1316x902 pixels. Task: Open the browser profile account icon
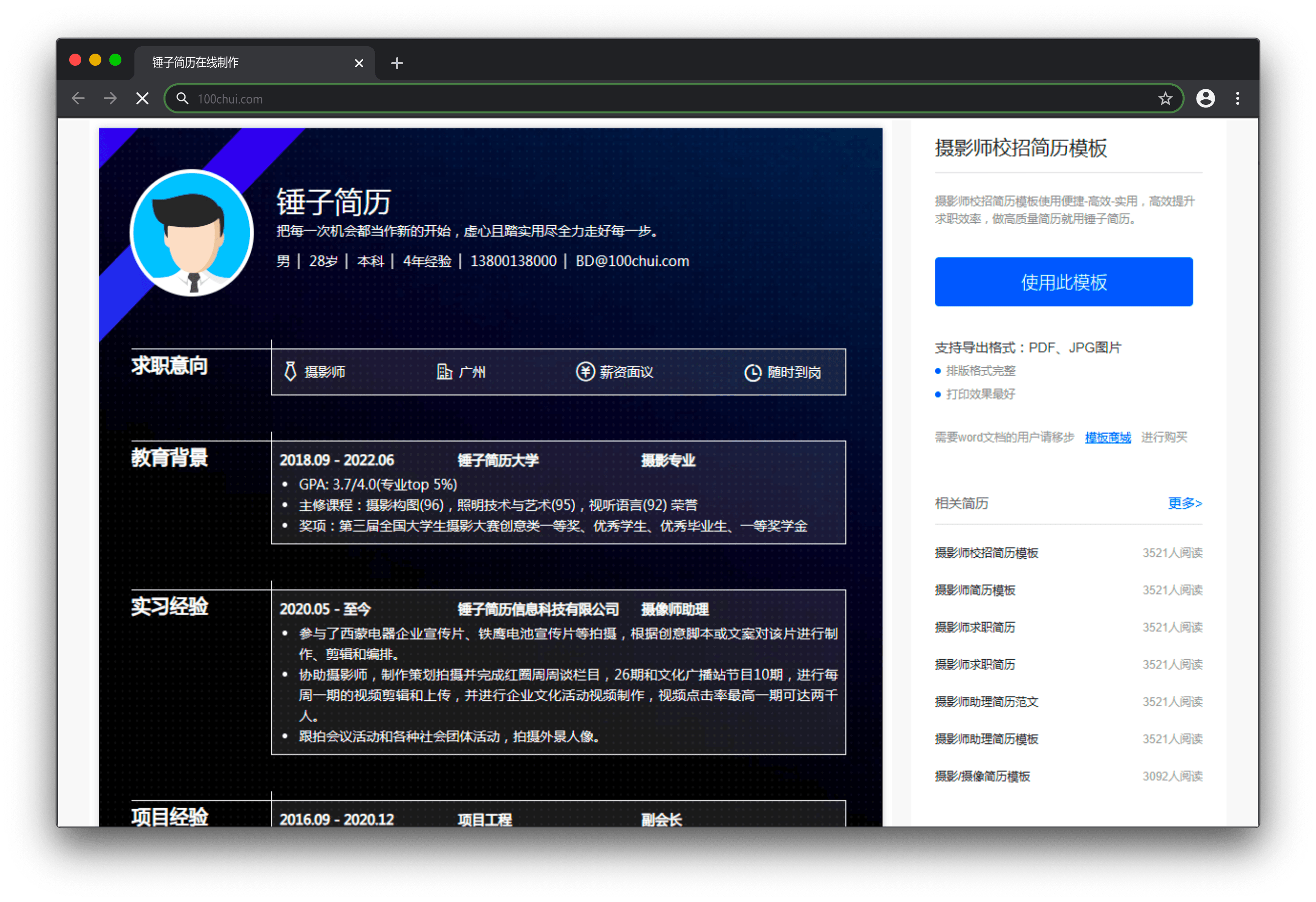1205,99
